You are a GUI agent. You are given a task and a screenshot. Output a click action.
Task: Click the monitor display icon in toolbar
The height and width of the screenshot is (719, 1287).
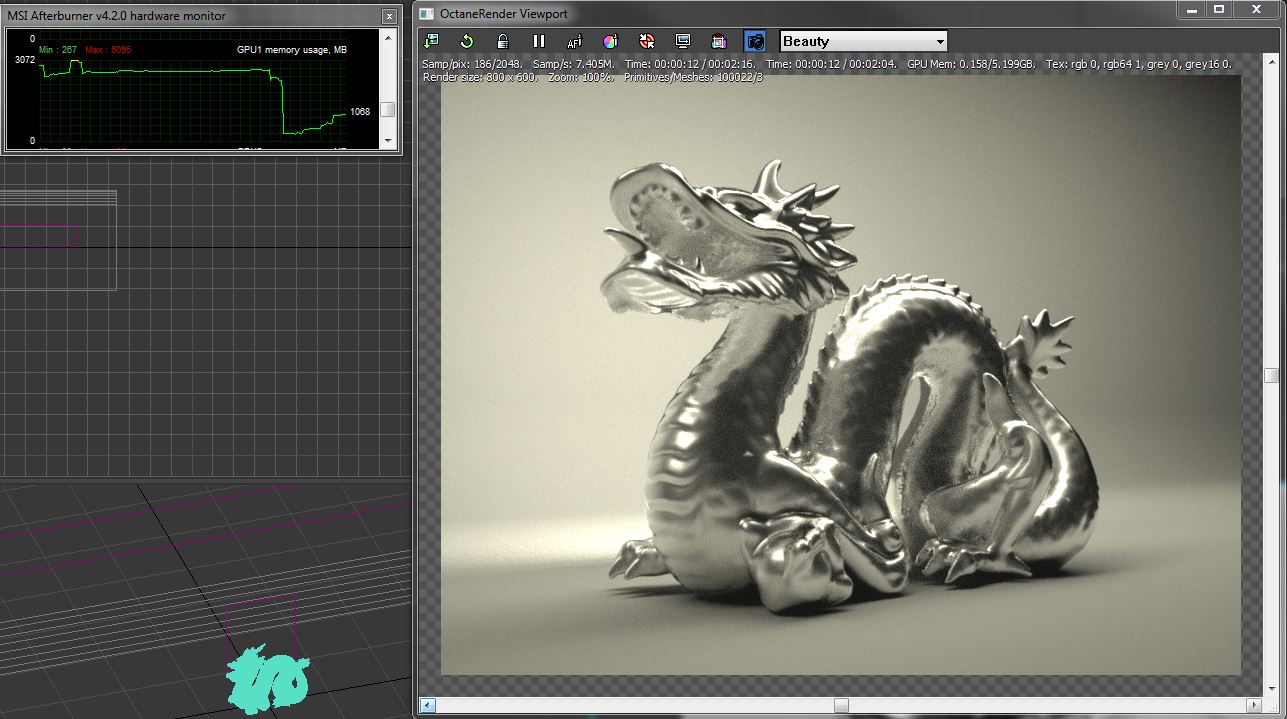(683, 41)
